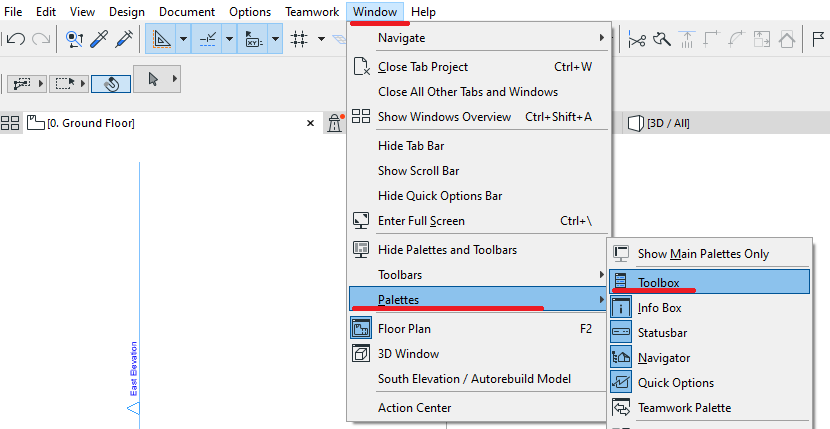
Task: Click the Undo arrow icon
Action: [15, 39]
